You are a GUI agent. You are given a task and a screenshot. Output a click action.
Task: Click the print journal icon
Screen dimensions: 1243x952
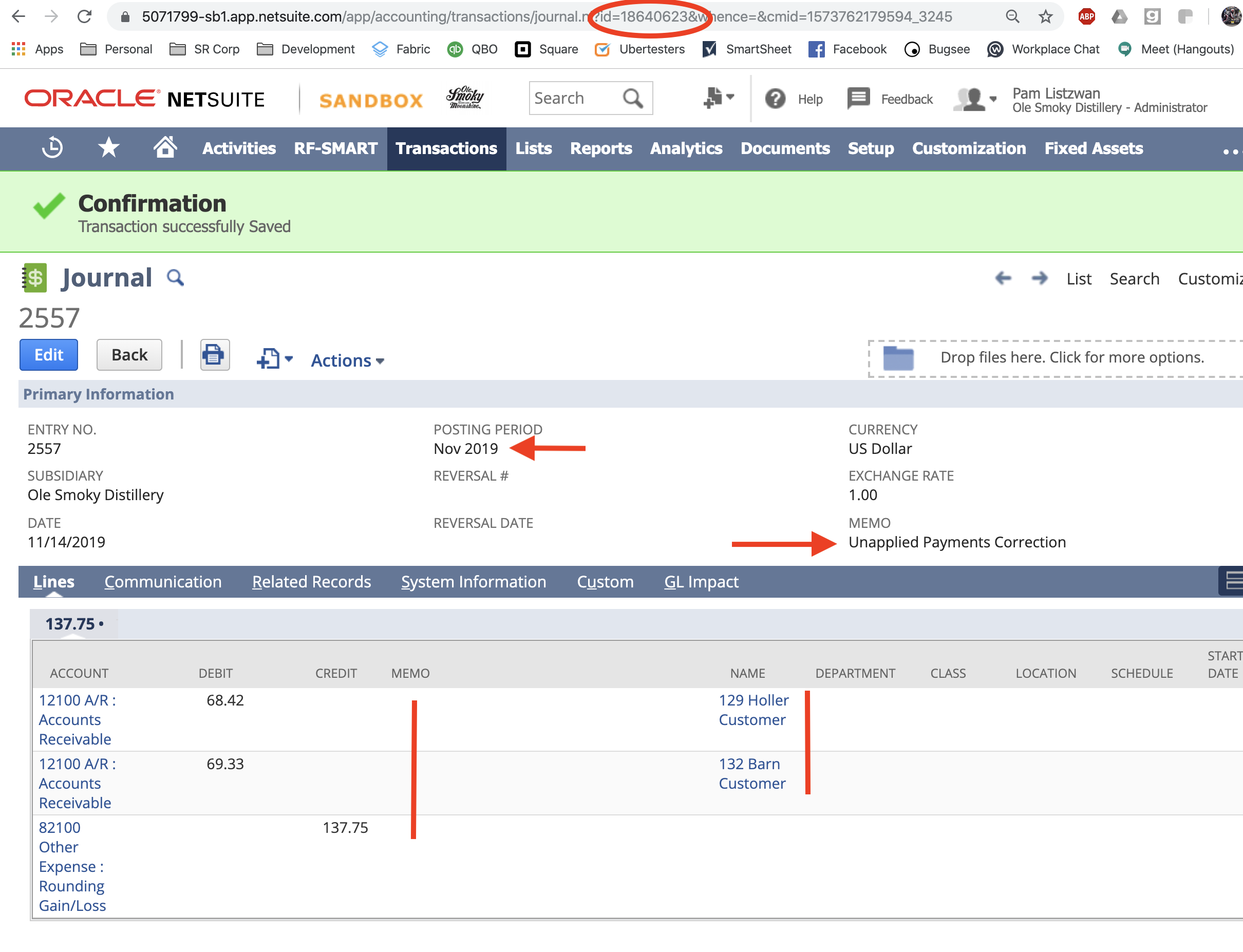[214, 355]
